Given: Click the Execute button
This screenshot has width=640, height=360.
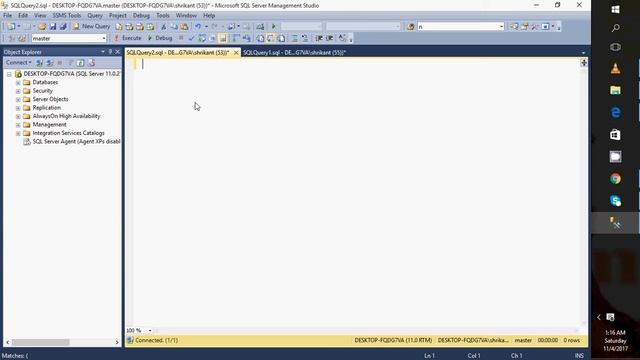Looking at the screenshot, I should [x=127, y=38].
